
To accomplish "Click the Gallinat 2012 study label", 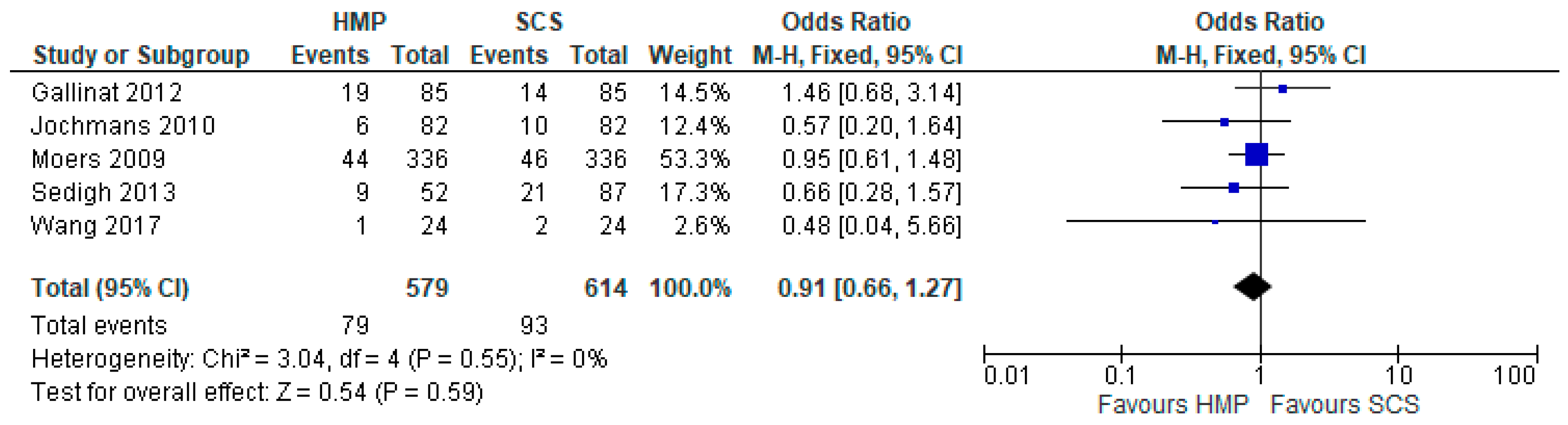I will tap(106, 92).
